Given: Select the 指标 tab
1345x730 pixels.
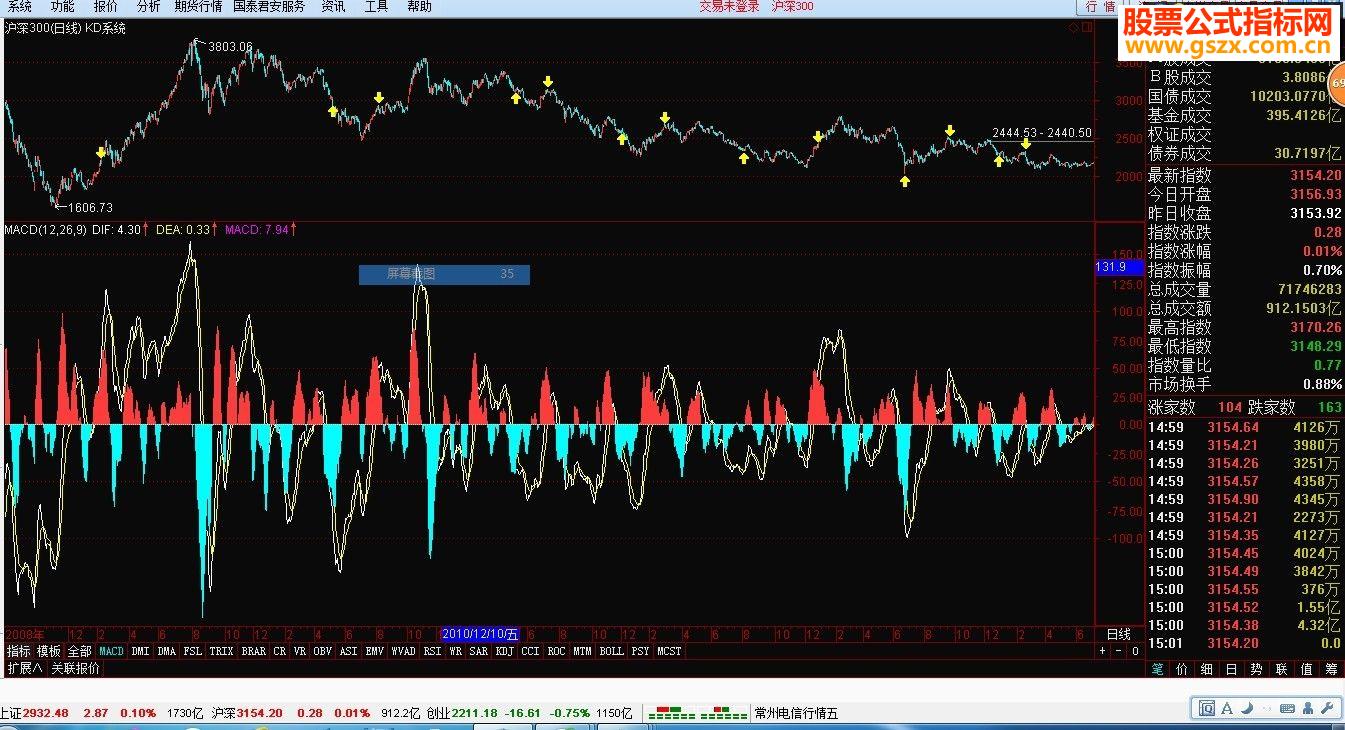Looking at the screenshot, I should (x=19, y=651).
